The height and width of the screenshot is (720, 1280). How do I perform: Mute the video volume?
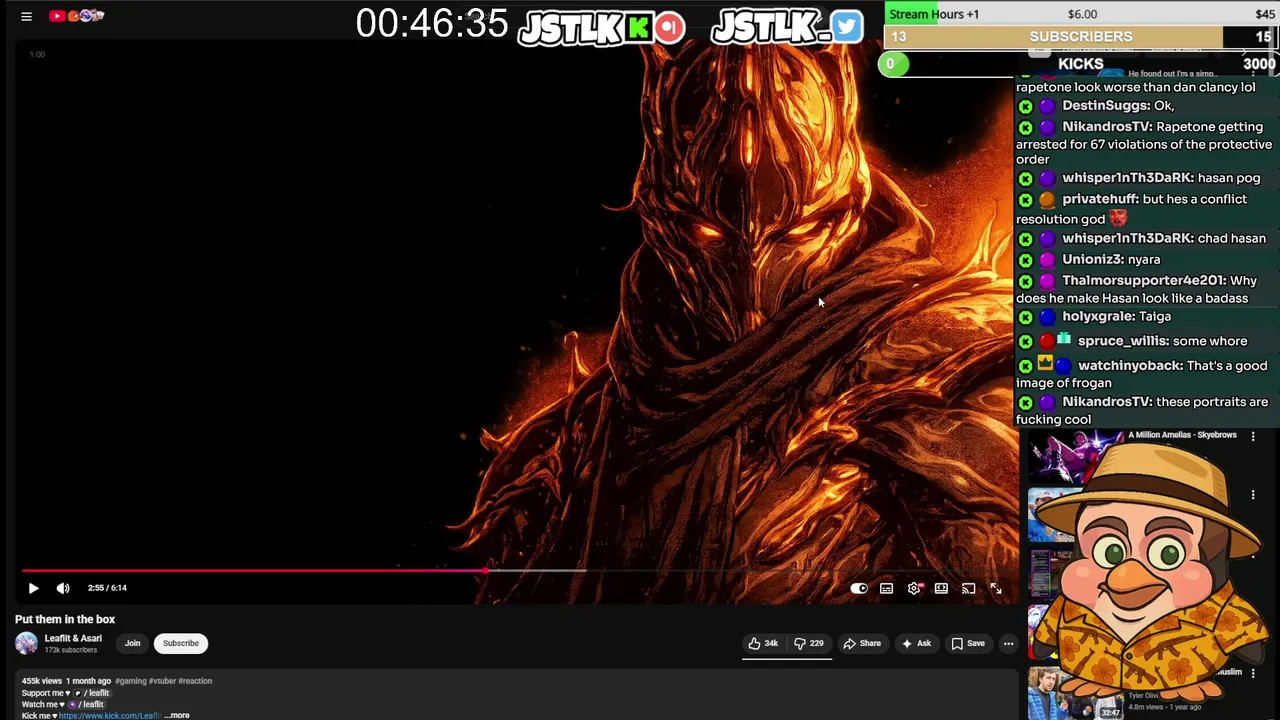point(63,588)
